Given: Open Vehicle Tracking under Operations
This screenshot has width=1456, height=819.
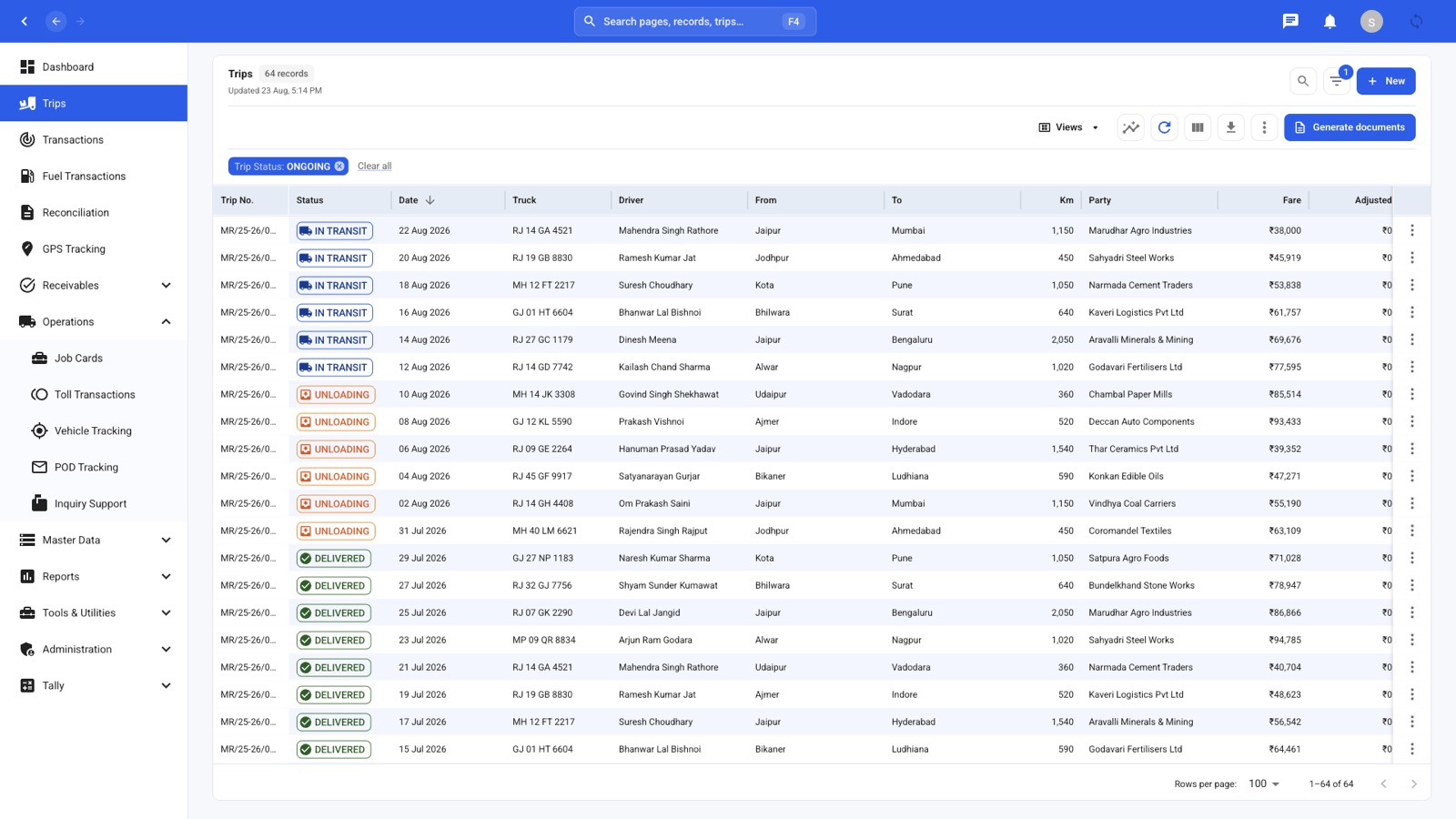Looking at the screenshot, I should (x=94, y=430).
